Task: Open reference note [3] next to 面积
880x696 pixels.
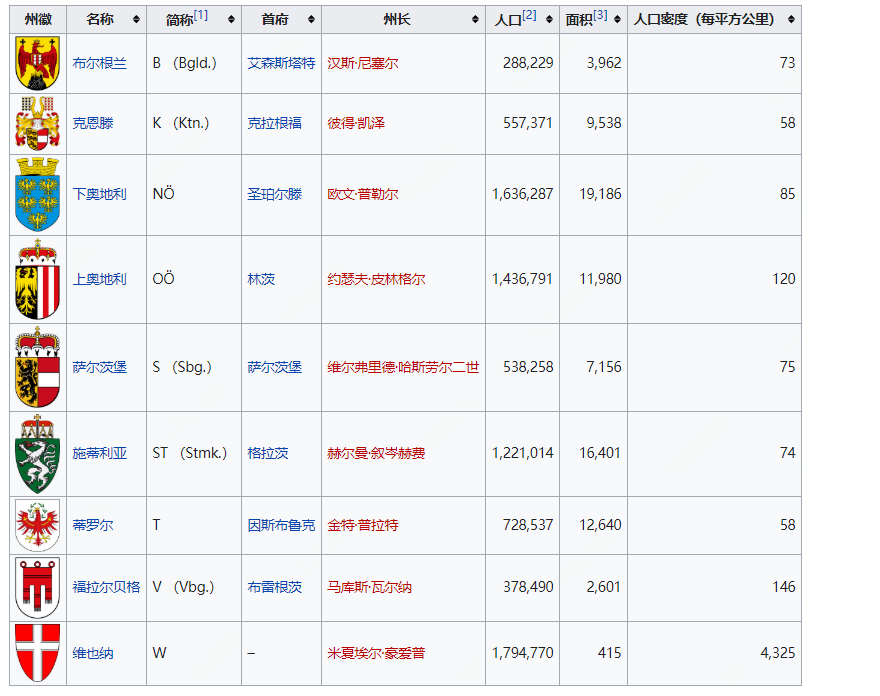Action: 602,13
